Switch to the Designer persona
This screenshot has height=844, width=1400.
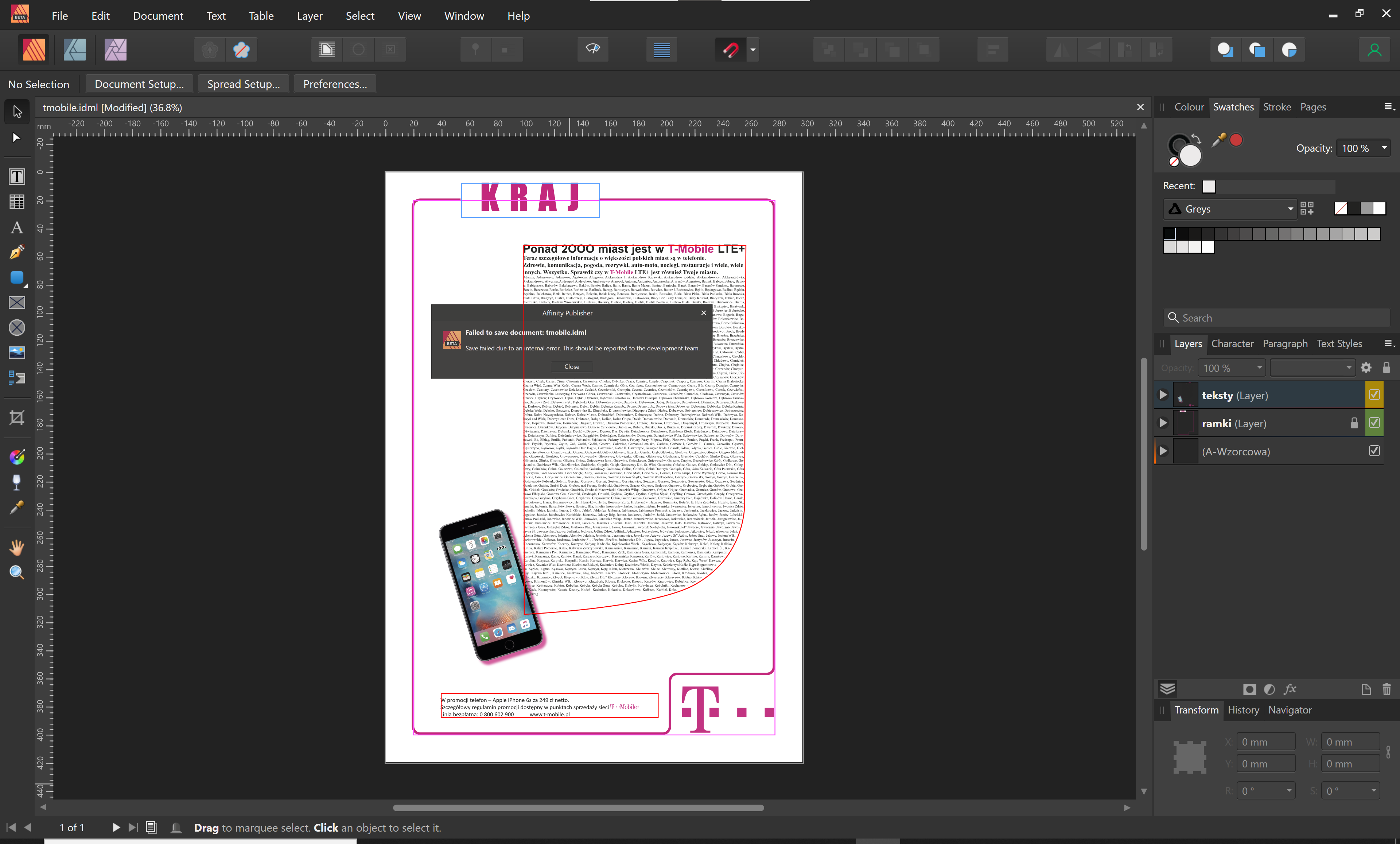(74, 50)
